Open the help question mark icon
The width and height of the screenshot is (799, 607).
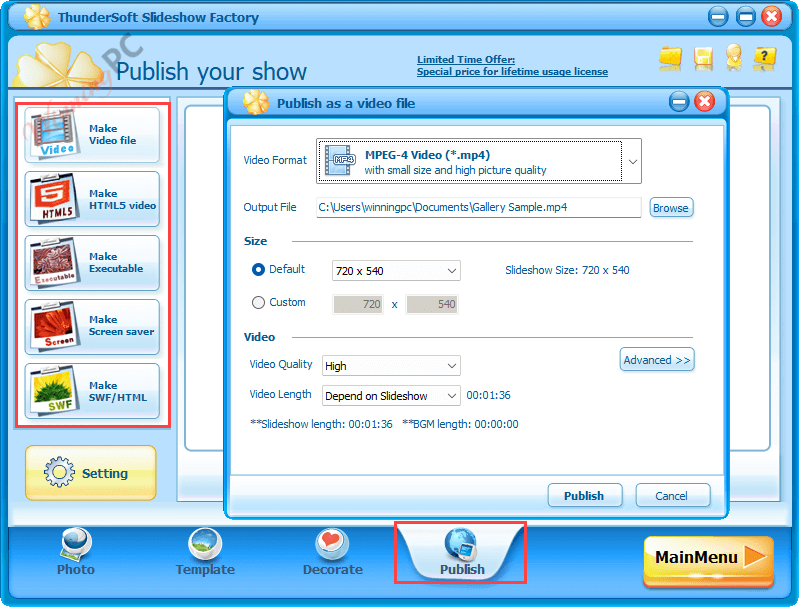pos(764,58)
